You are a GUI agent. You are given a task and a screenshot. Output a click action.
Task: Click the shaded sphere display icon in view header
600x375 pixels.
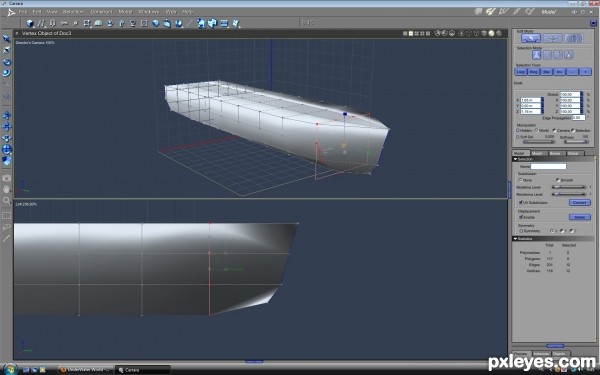(491, 33)
